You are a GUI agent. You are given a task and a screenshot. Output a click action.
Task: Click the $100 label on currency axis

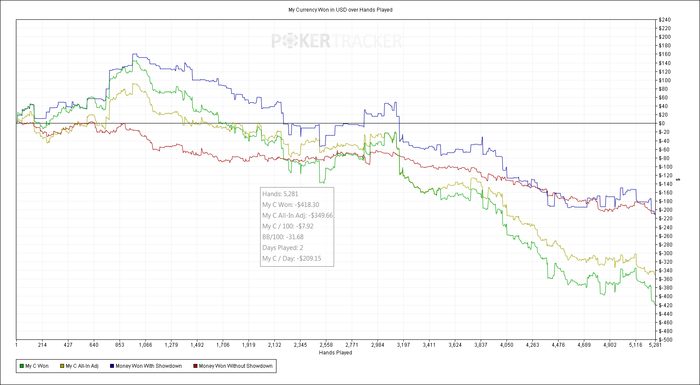(664, 80)
